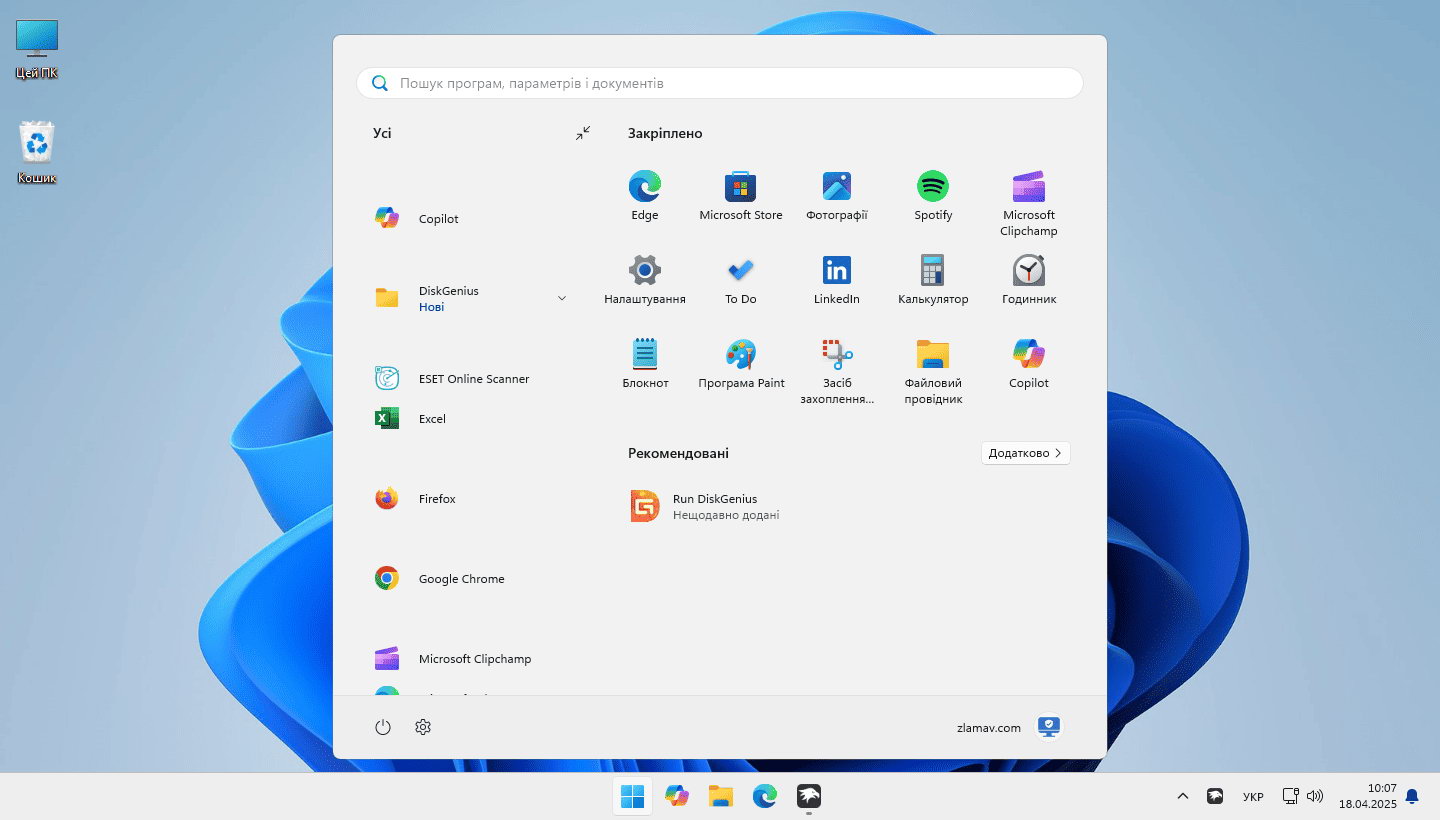Launch ESET Online Scanner from list

click(x=470, y=378)
